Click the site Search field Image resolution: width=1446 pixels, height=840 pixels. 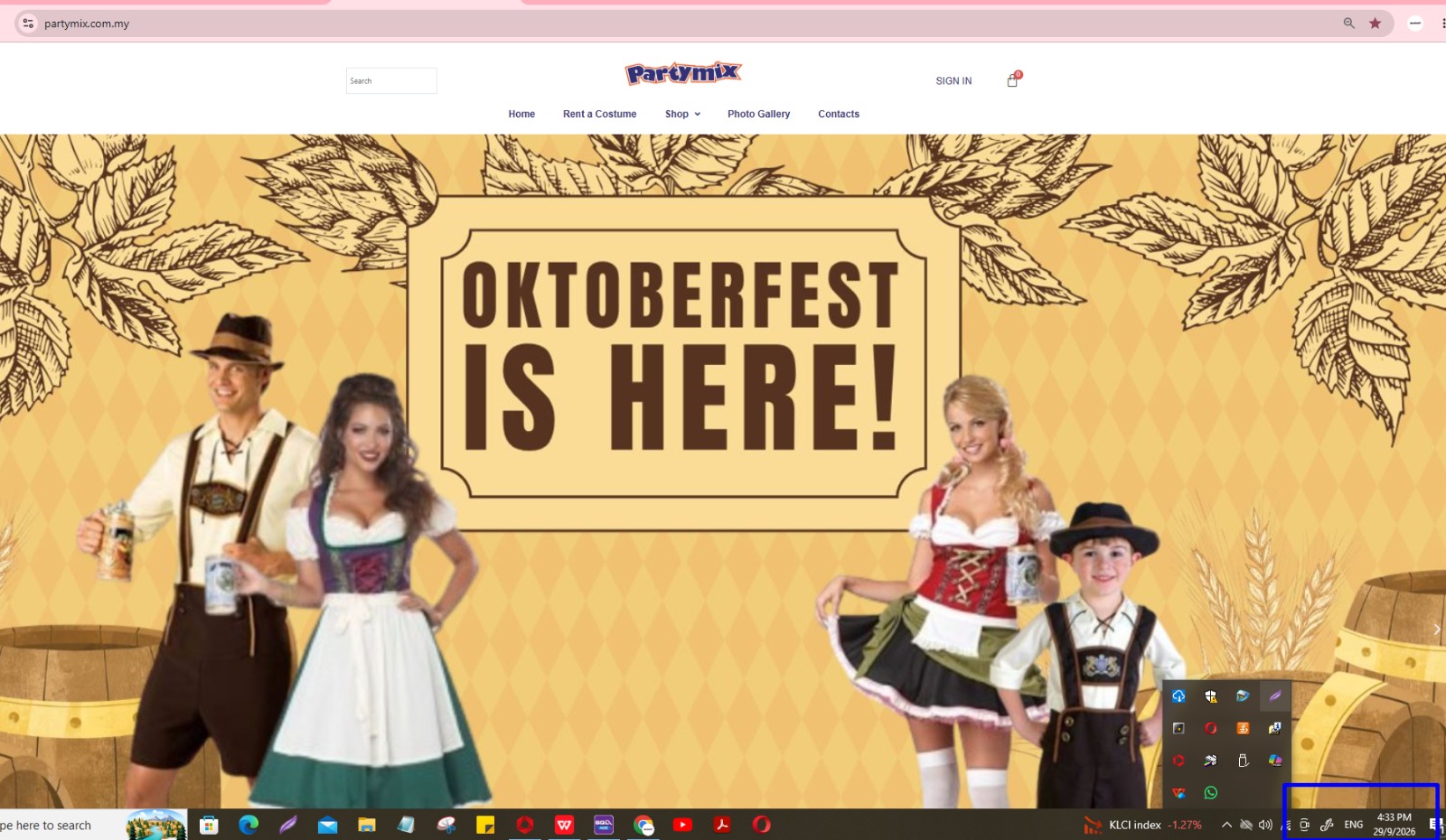click(391, 80)
